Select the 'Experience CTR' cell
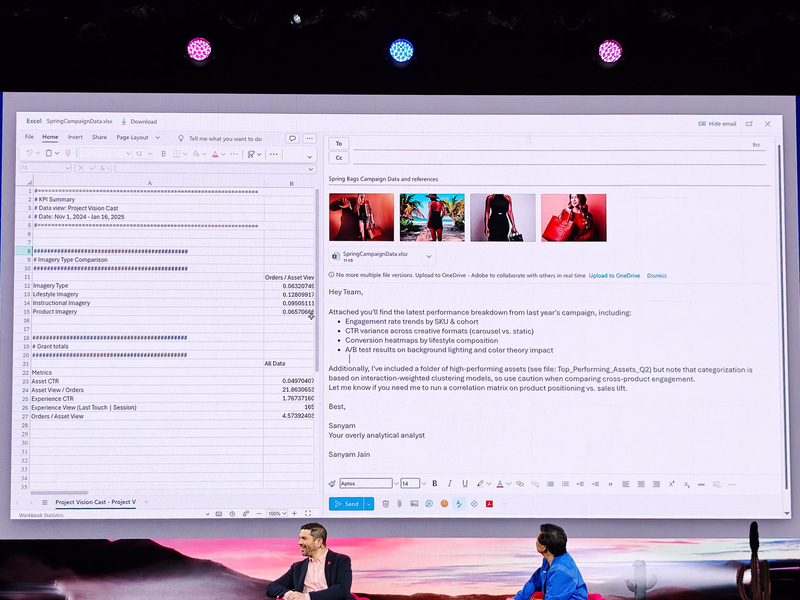 point(147,398)
